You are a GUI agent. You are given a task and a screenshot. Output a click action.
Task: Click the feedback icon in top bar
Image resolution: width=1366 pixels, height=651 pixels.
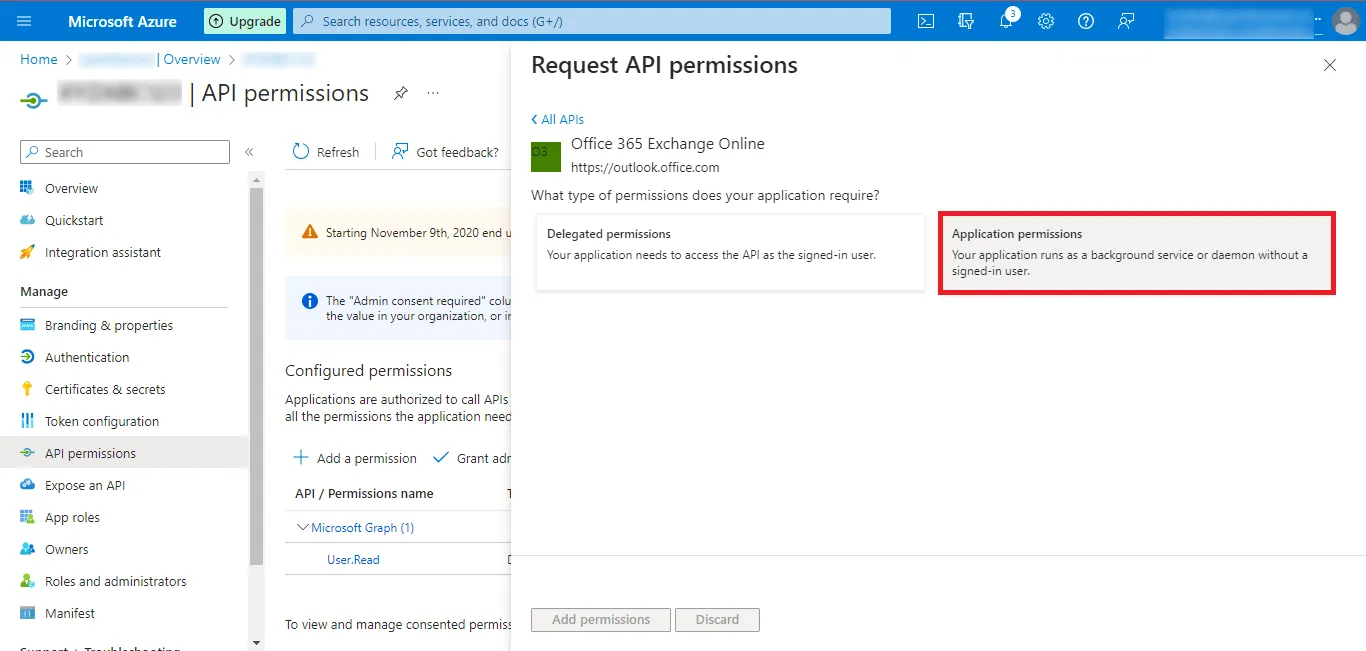point(1126,21)
